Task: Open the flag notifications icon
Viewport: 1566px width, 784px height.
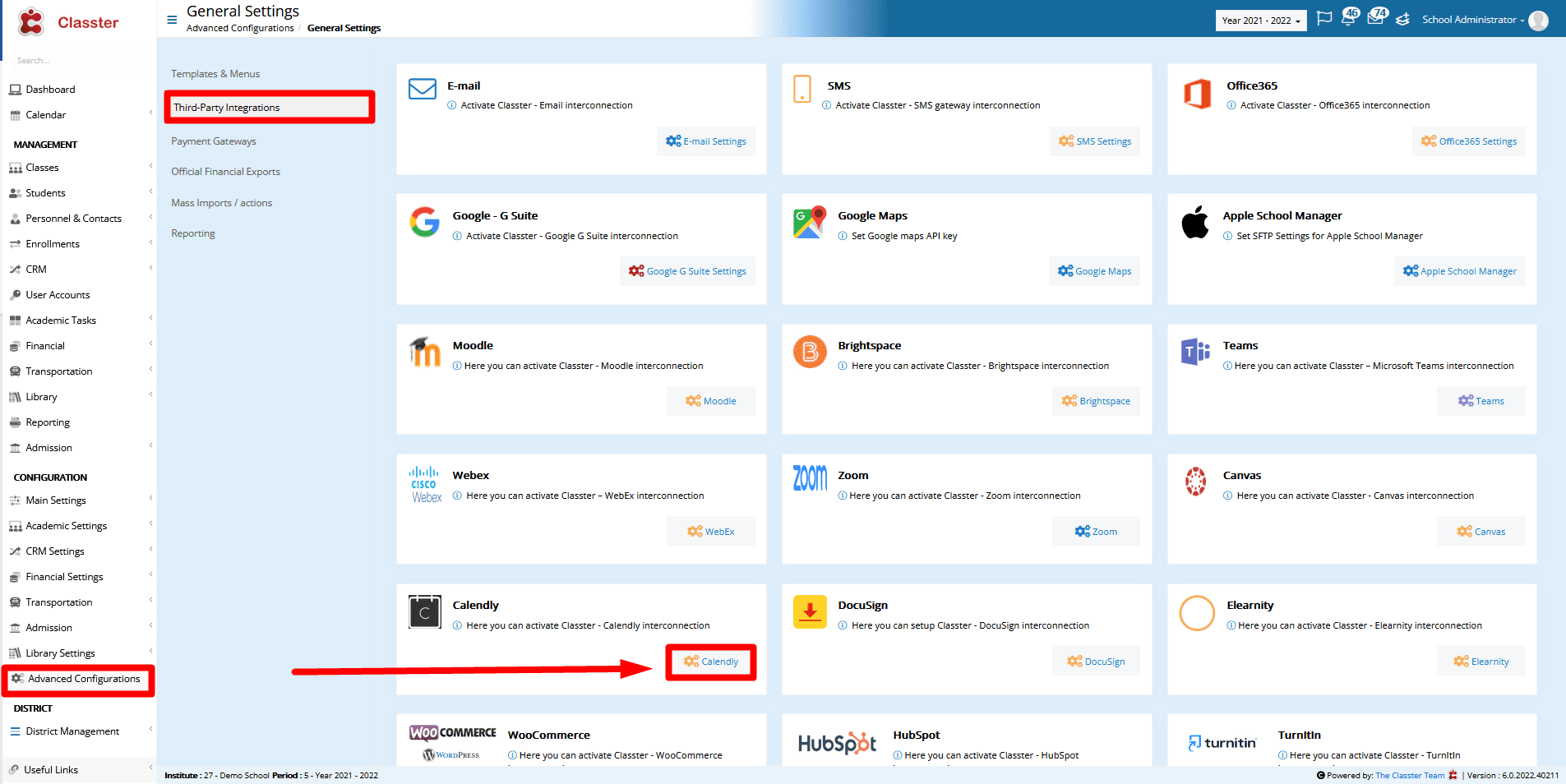Action: [1324, 18]
